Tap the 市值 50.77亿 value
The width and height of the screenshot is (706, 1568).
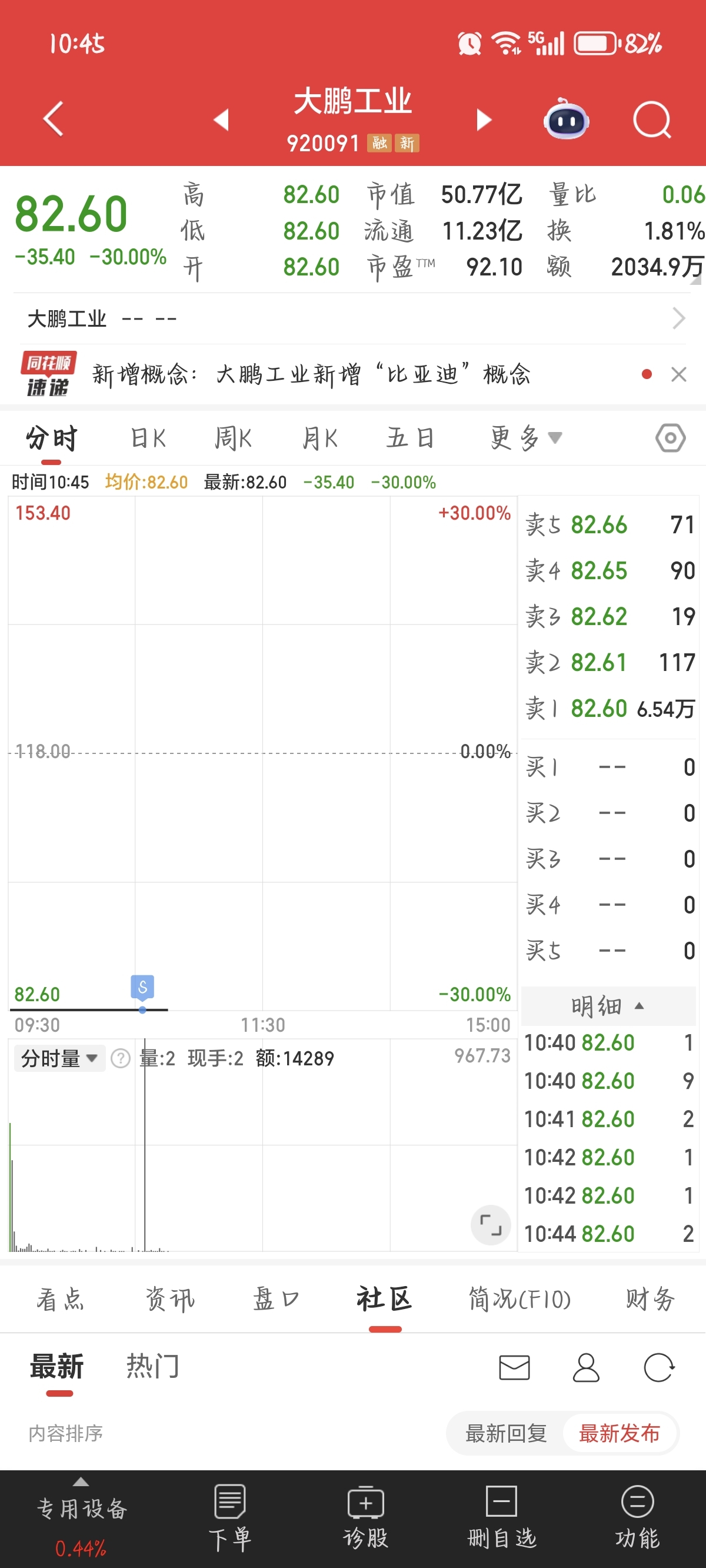click(x=481, y=195)
